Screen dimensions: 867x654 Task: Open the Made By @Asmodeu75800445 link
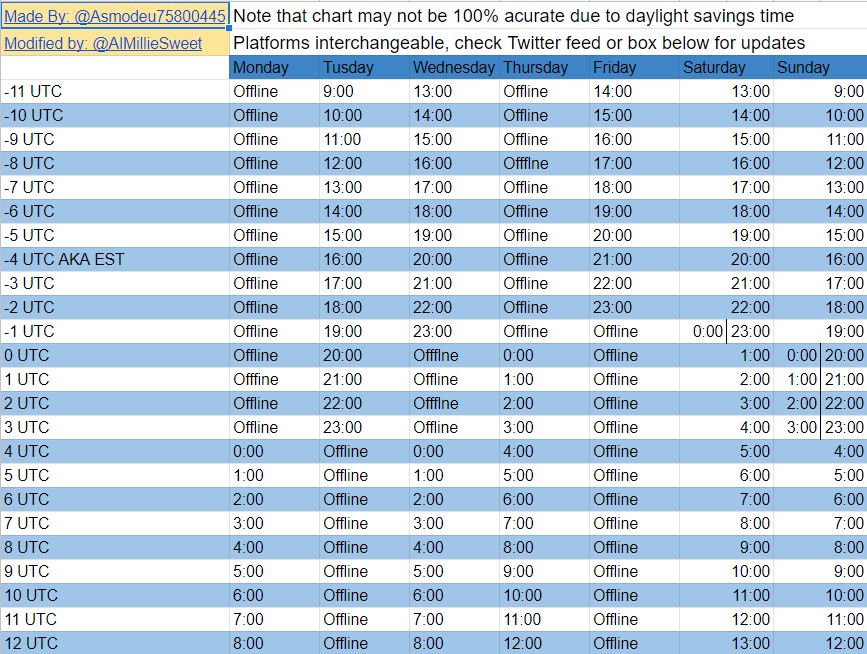coord(115,16)
